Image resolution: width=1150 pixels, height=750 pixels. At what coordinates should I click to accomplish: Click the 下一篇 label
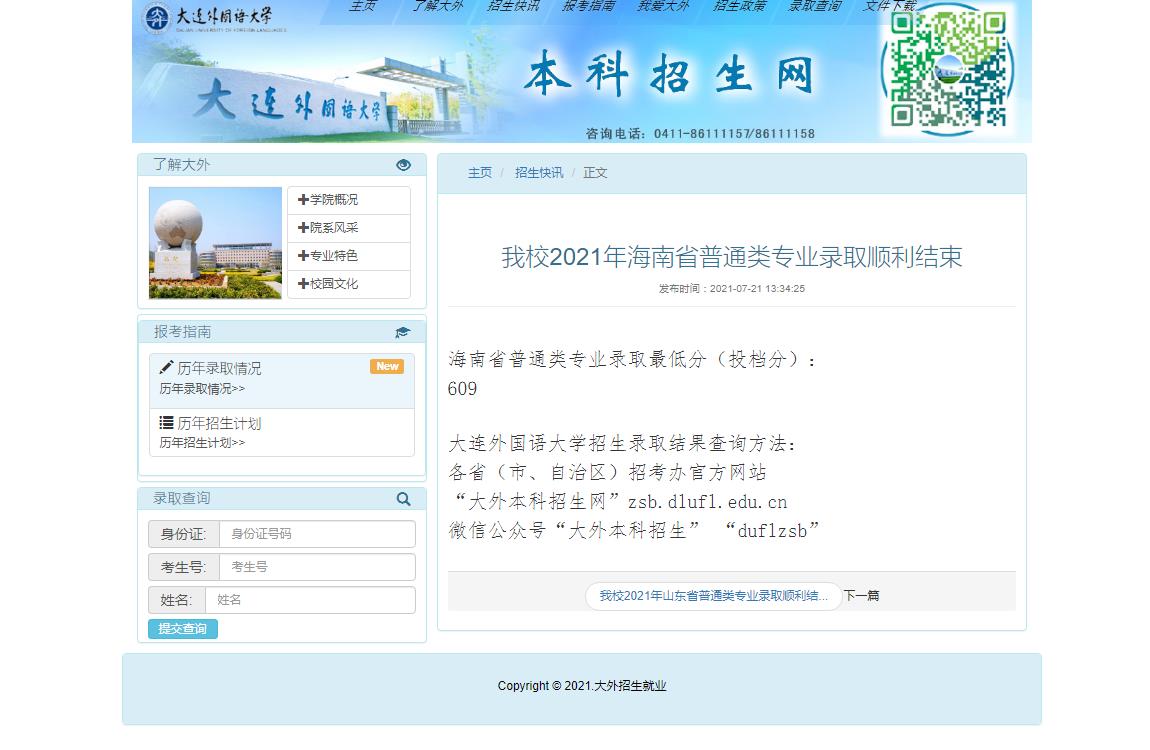tap(861, 596)
